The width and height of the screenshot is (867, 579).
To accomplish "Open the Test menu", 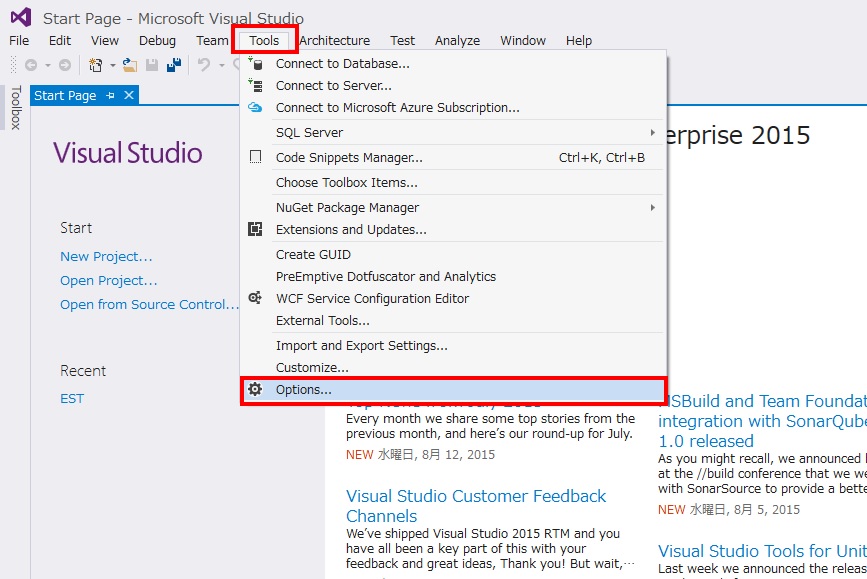I will point(402,40).
